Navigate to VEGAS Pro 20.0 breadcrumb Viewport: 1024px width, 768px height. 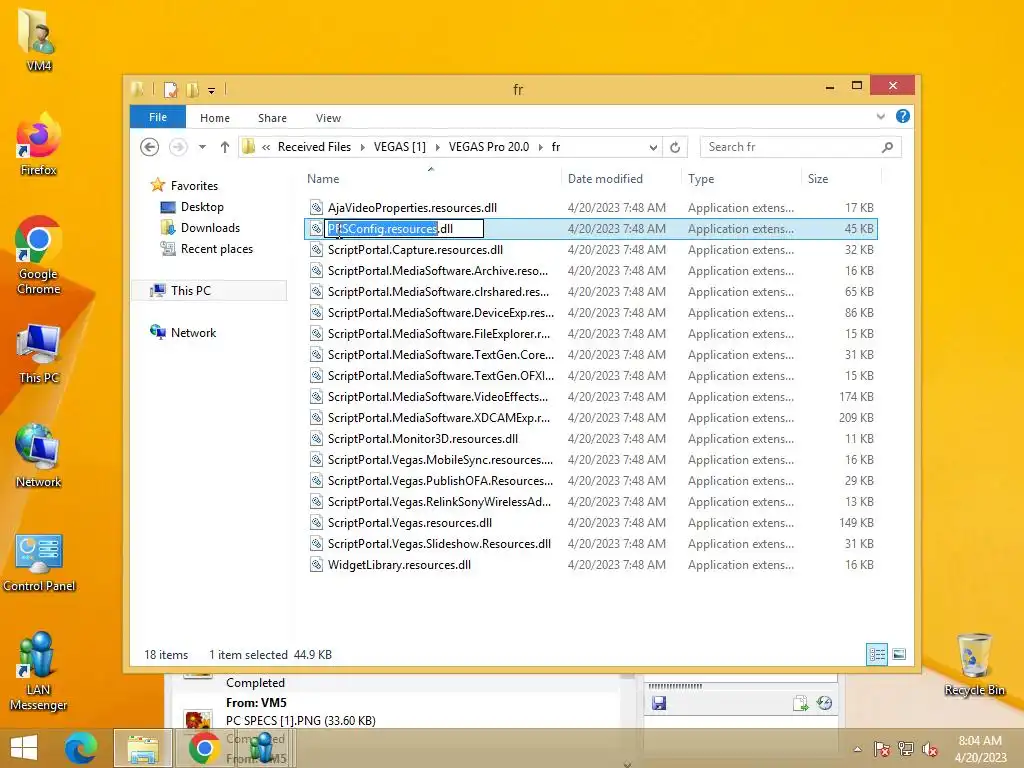[488, 147]
